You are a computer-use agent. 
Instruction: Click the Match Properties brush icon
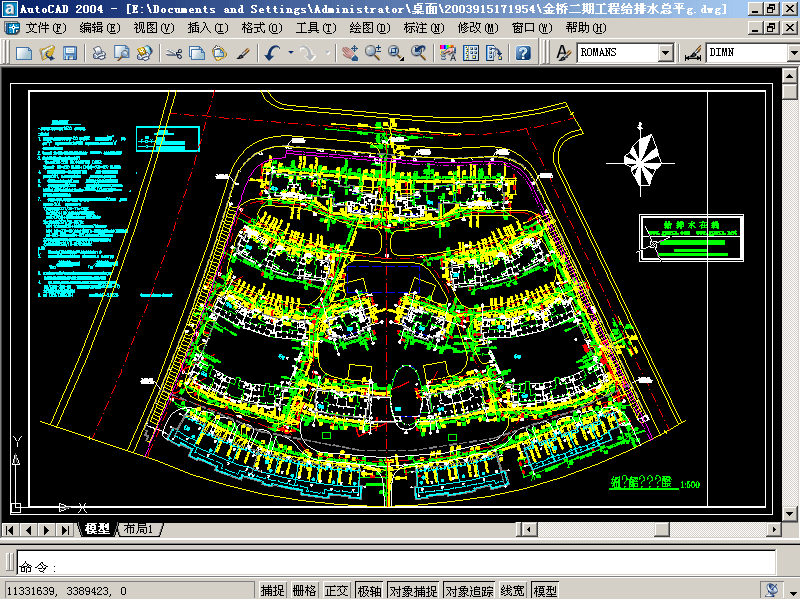click(x=243, y=53)
